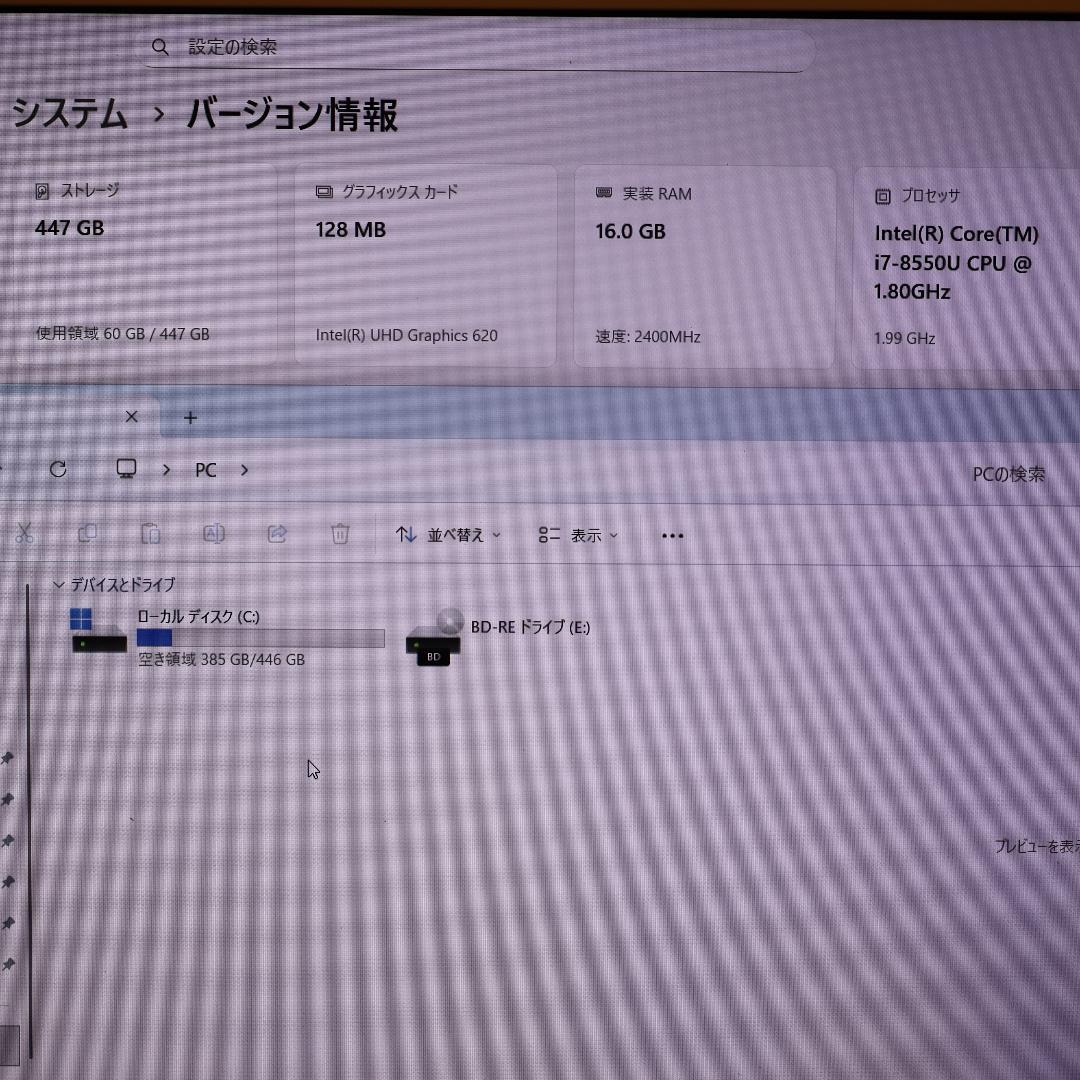Click the Copy icon in the toolbar

coord(88,534)
